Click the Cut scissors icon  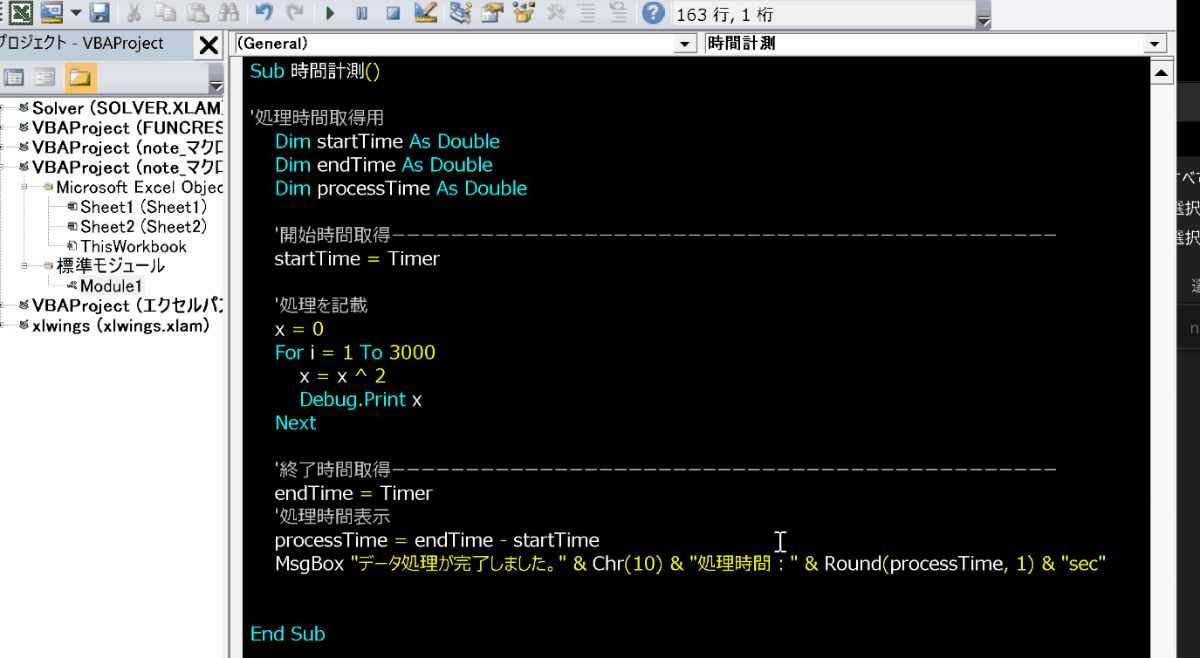(x=134, y=13)
